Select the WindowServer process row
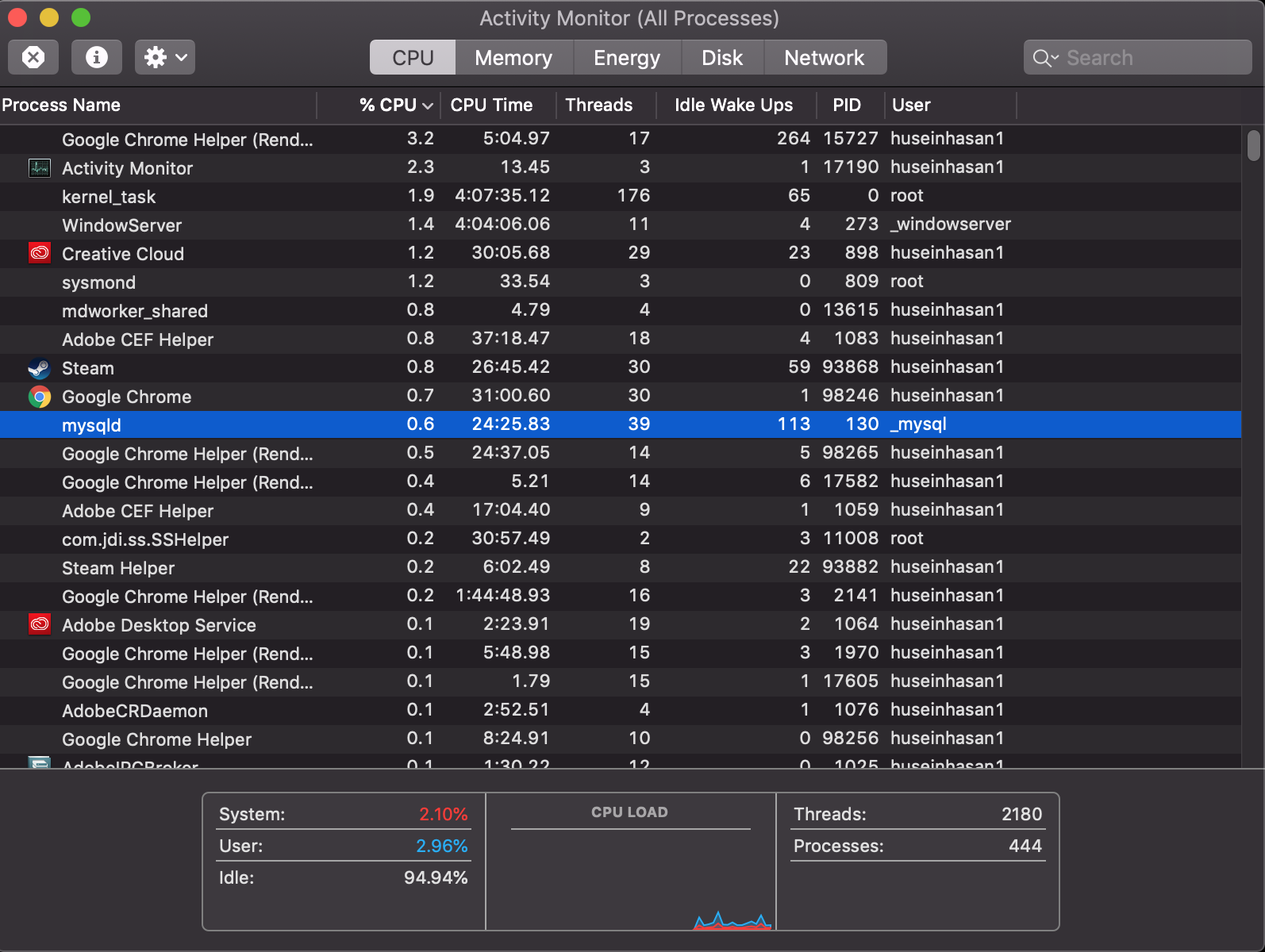The image size is (1265, 952). [621, 225]
